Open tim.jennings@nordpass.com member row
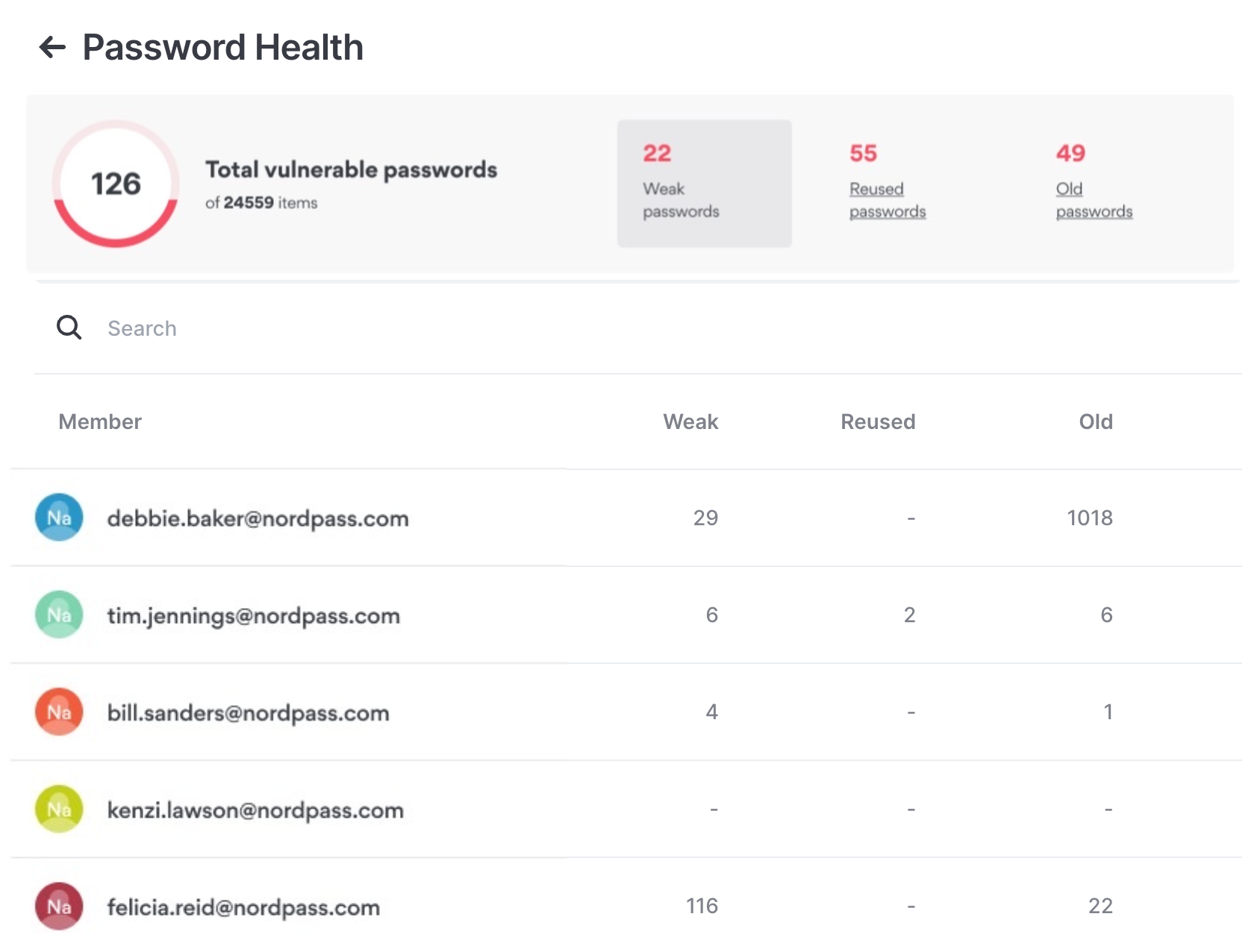This screenshot has height=952, width=1260. pyautogui.click(x=626, y=615)
